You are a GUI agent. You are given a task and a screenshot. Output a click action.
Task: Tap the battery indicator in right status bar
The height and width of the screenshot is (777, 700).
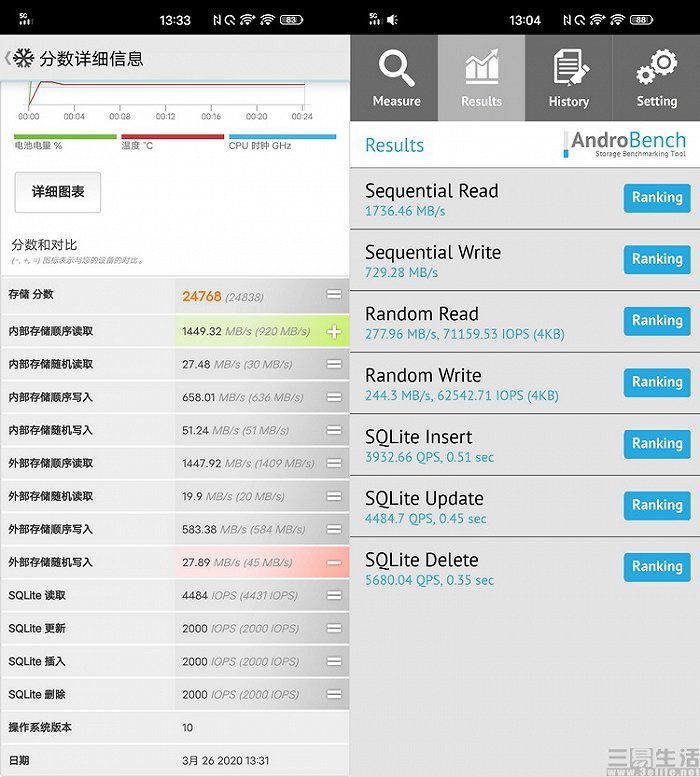[642, 20]
